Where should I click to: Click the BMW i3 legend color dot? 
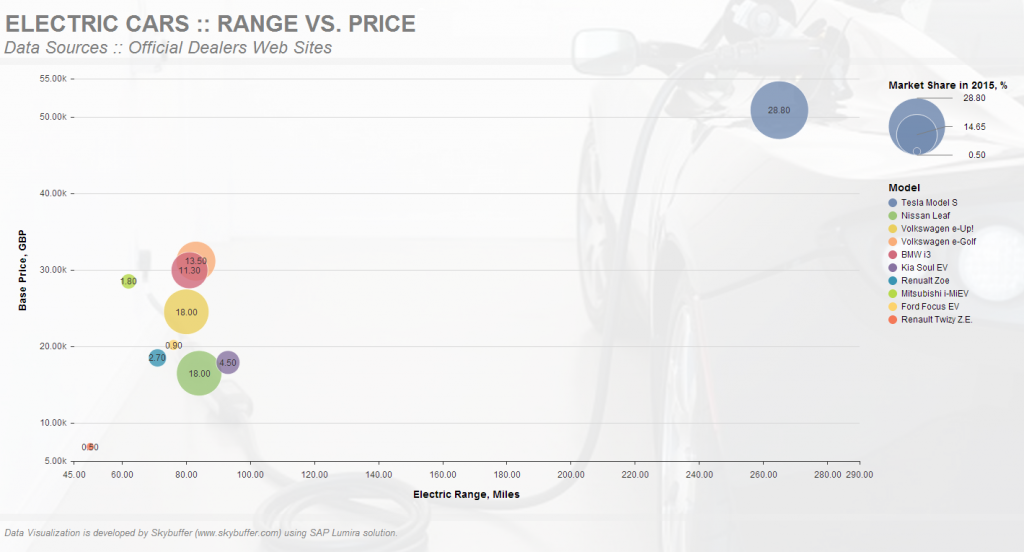click(x=893, y=255)
